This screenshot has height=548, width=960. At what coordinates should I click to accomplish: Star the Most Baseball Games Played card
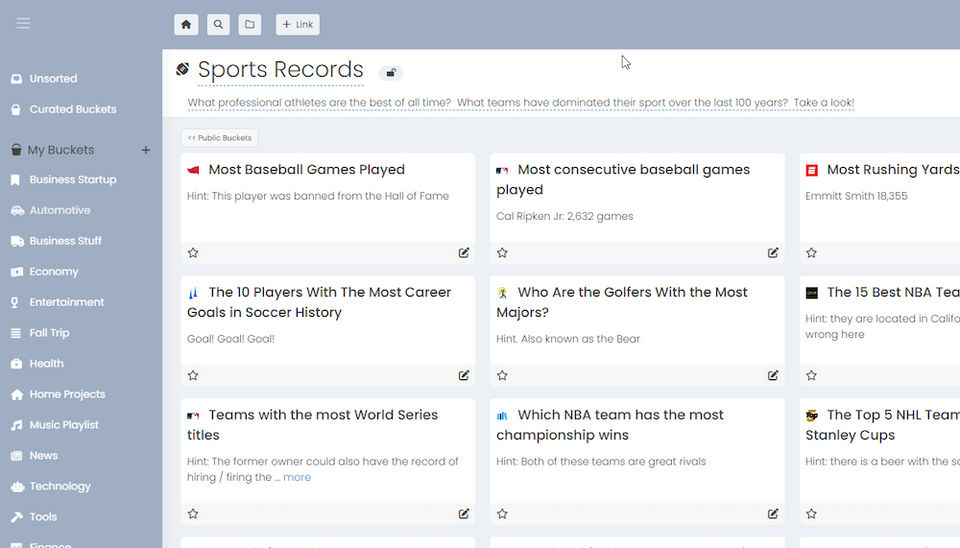(193, 253)
